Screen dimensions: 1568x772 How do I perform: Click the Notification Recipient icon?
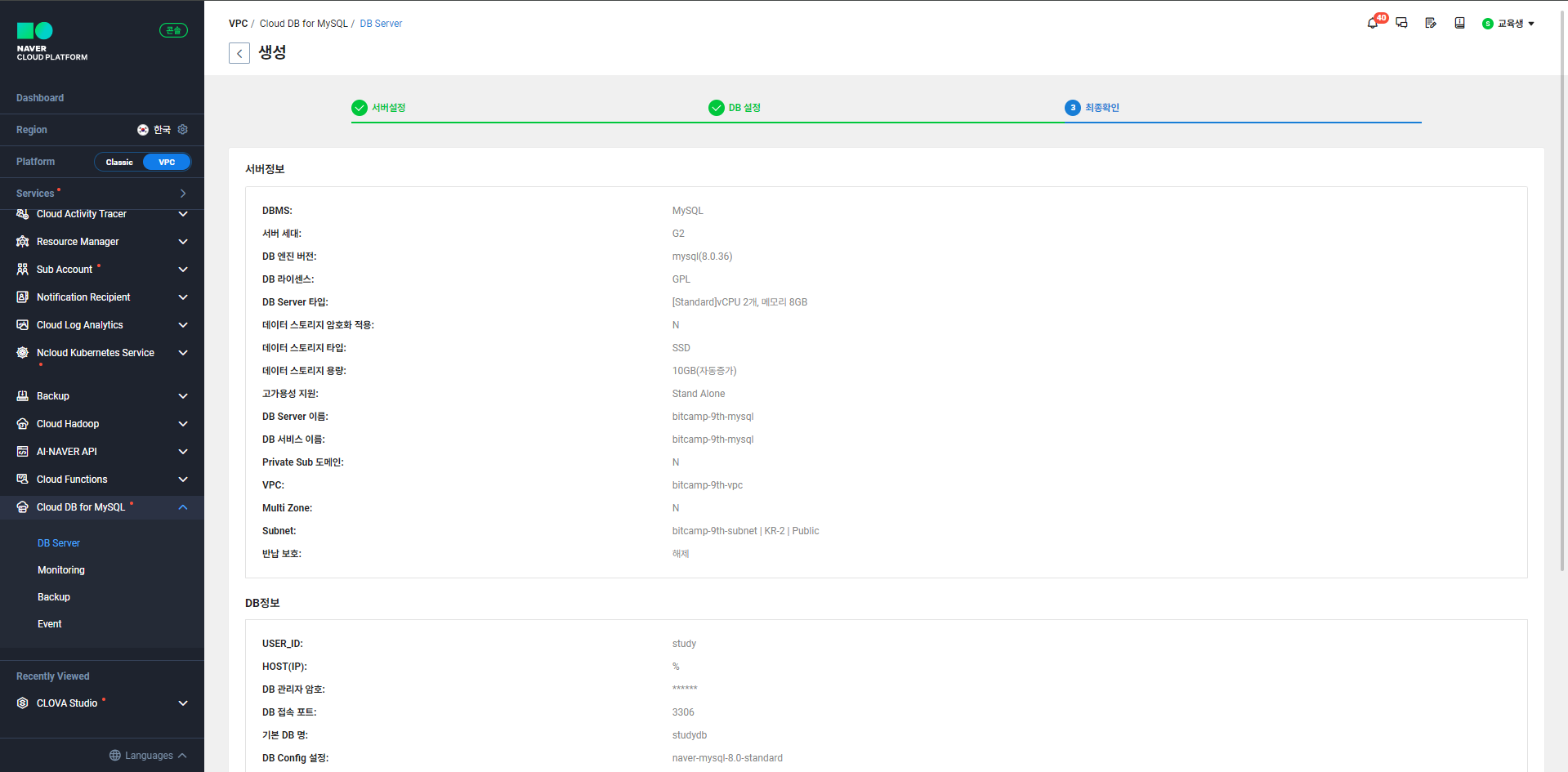(23, 297)
